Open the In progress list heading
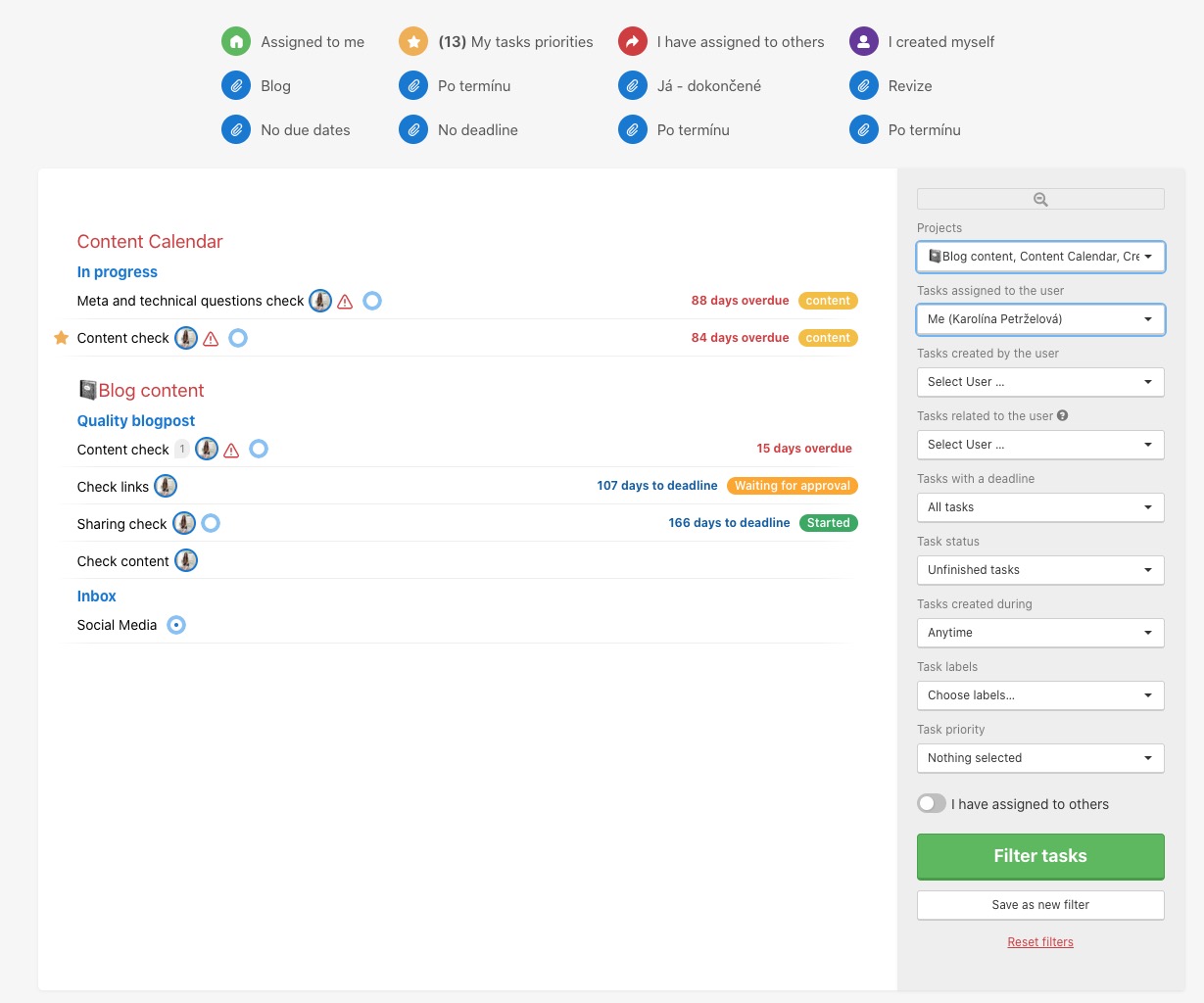The width and height of the screenshot is (1204, 1003). (x=118, y=272)
